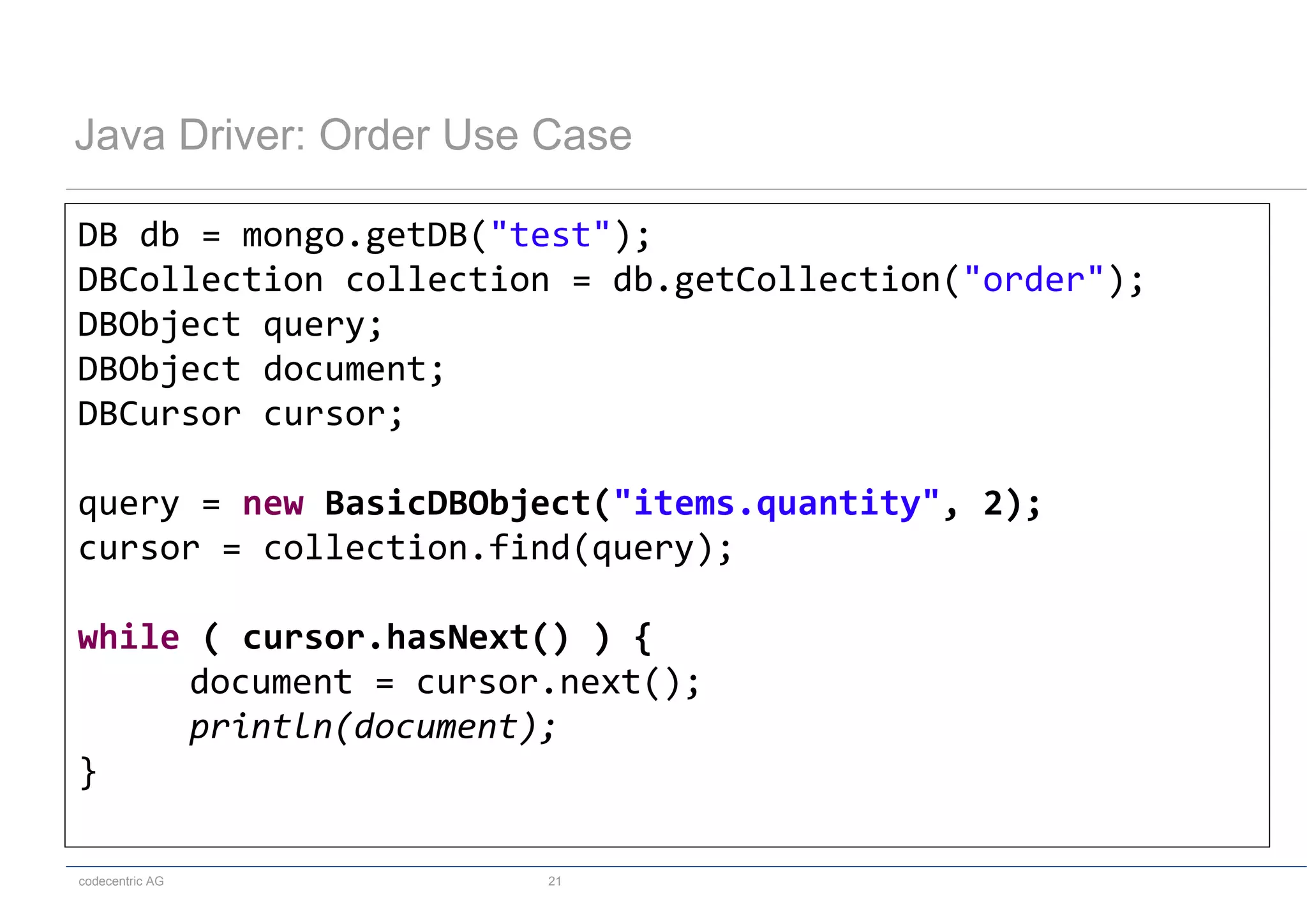
Task: Click the line 'cursor = collection.find(query);'
Action: click(x=405, y=549)
